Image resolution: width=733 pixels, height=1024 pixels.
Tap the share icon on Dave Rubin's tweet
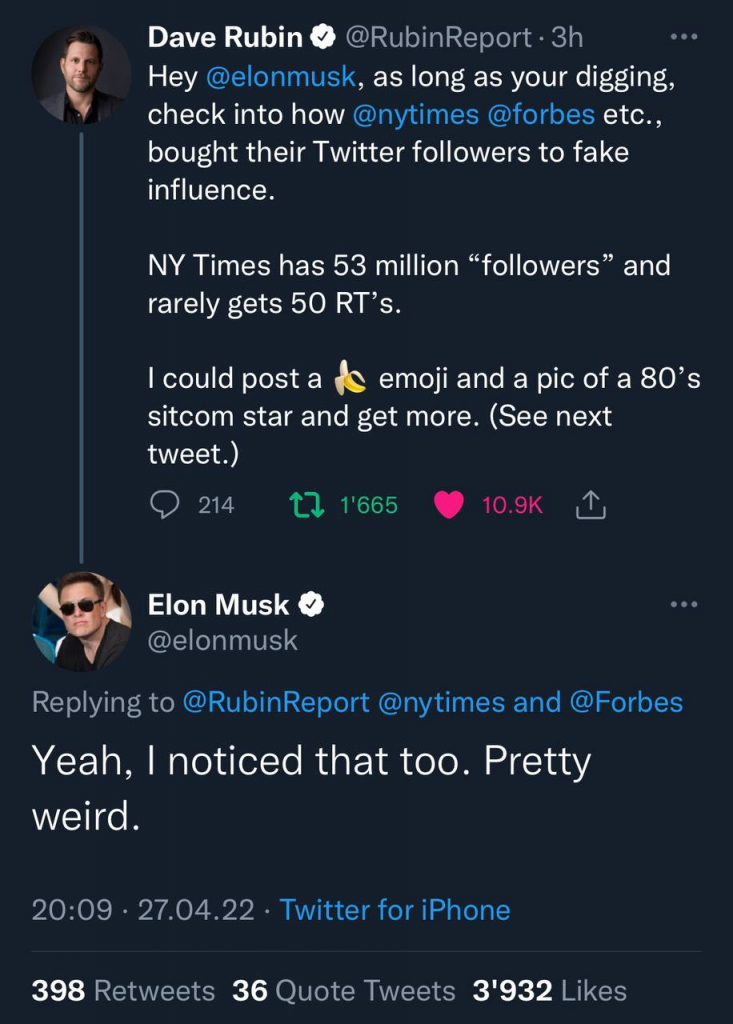(x=591, y=505)
